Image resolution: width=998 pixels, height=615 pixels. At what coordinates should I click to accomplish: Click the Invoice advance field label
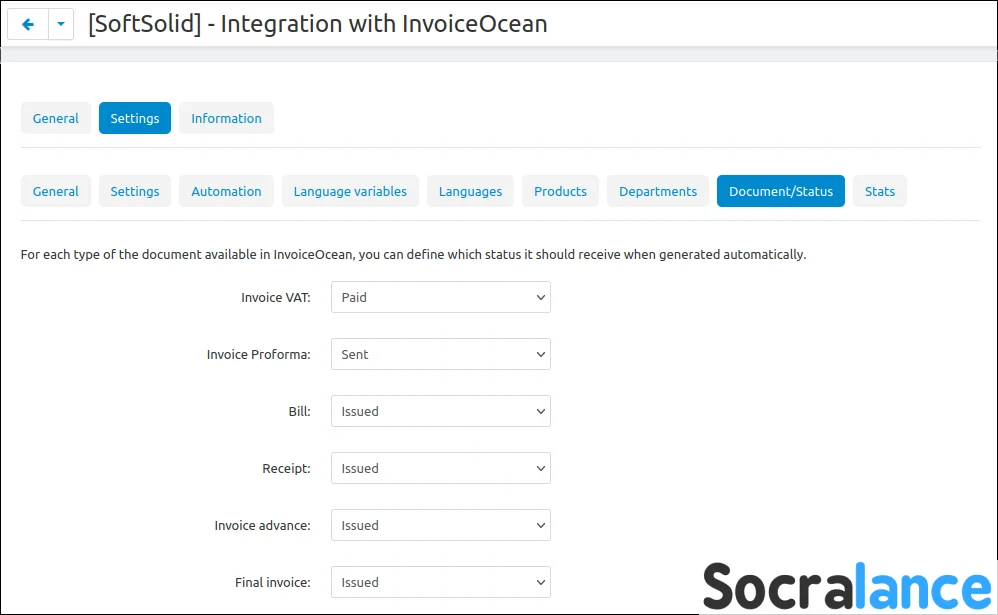262,525
